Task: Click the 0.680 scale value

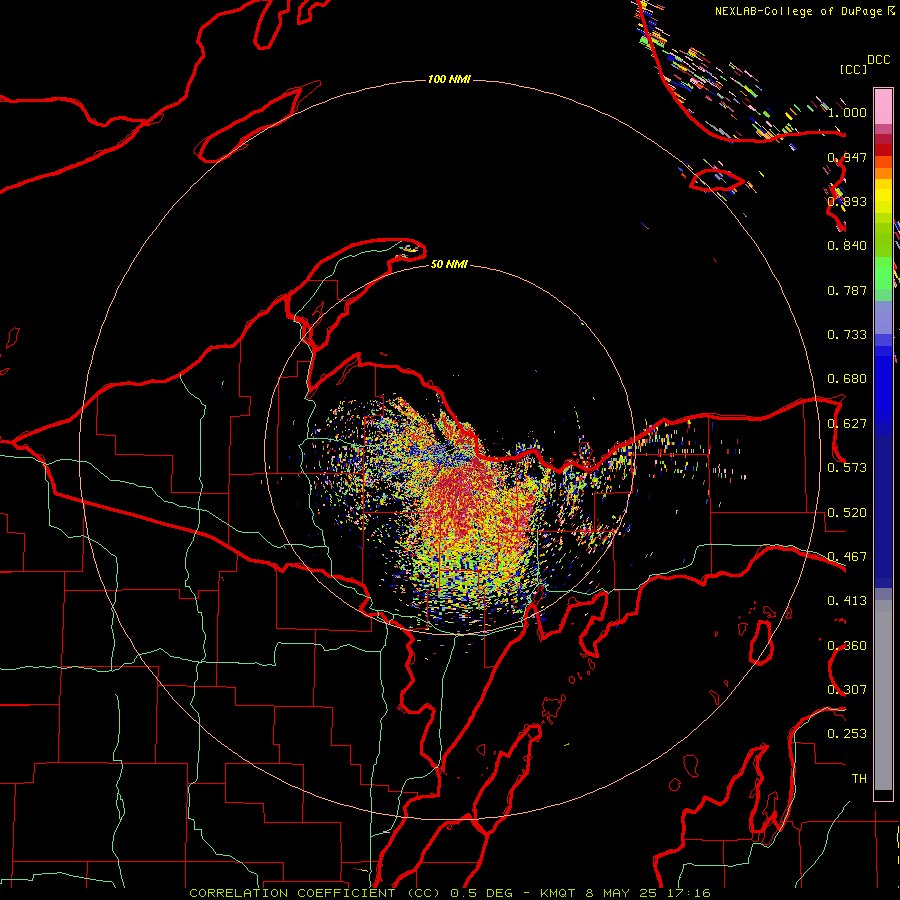Action: pos(847,379)
